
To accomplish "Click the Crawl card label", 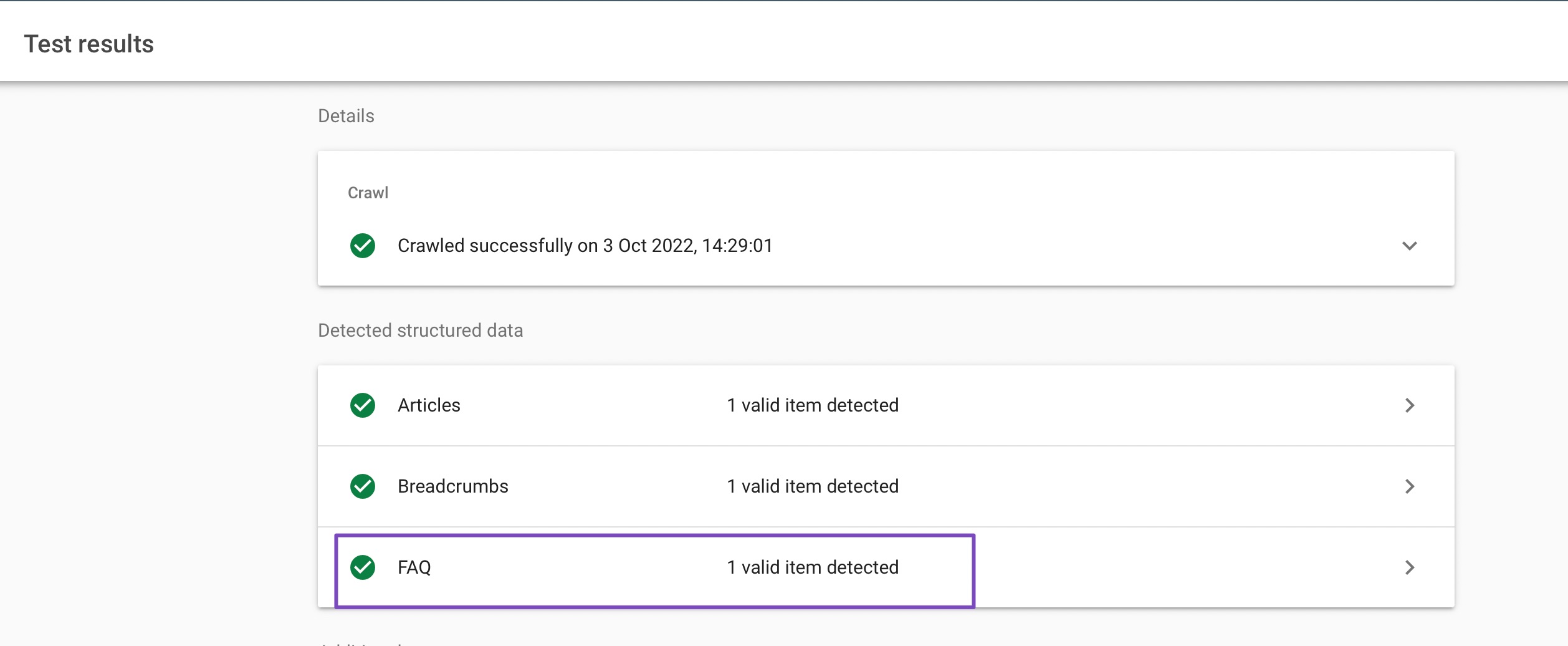I will click(368, 193).
